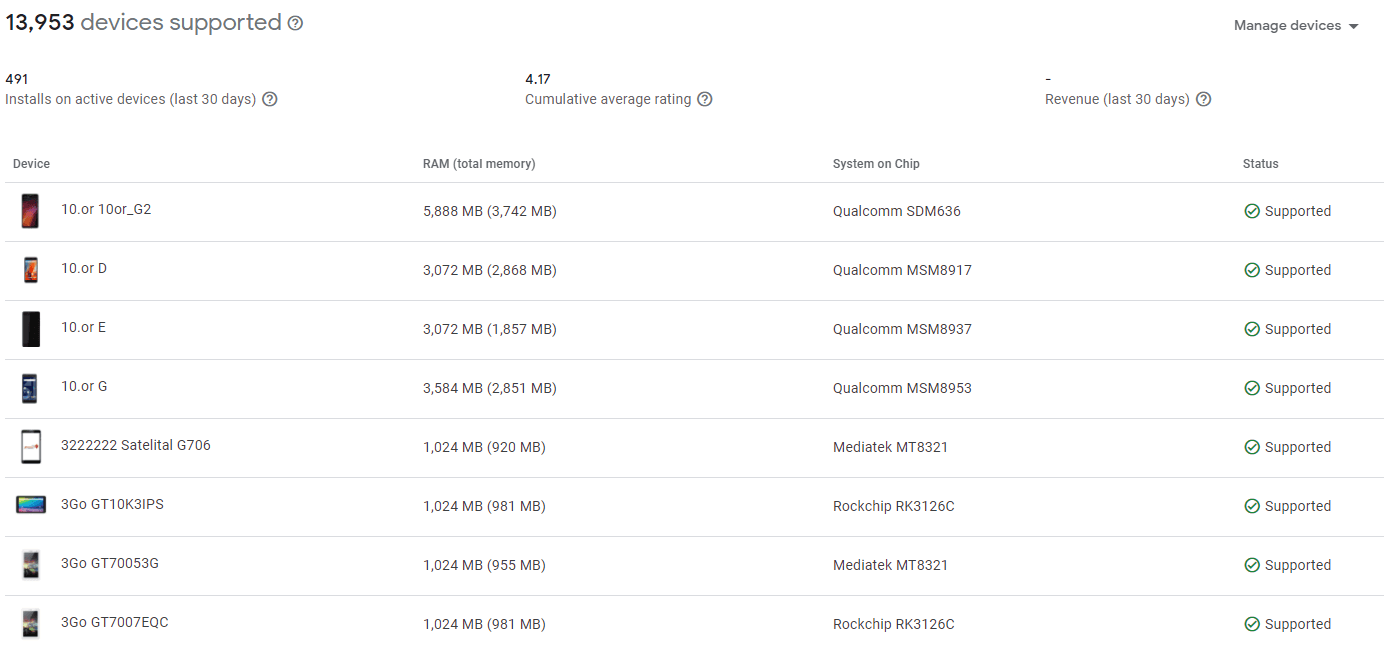Image resolution: width=1384 pixels, height=653 pixels.
Task: Click the 3Go GT10K3IPS tablet thumbnail
Action: pos(31,505)
